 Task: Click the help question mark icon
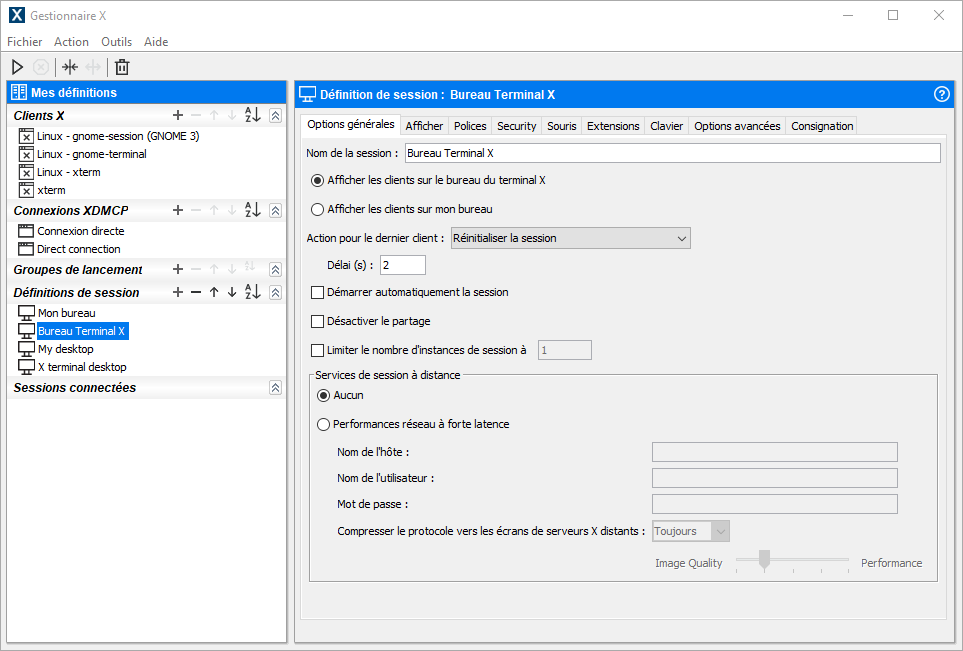941,94
